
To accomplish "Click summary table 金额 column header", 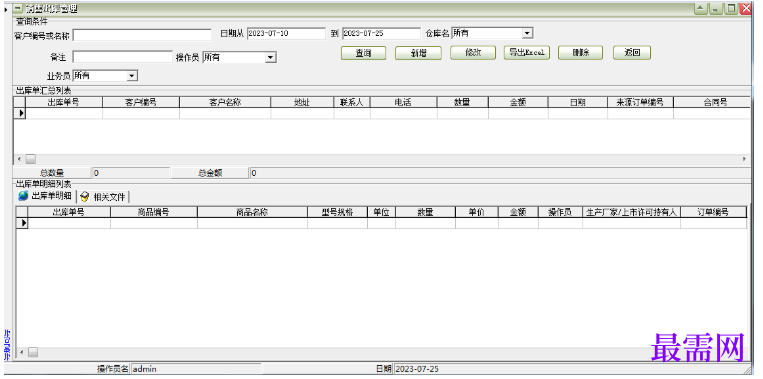I will pyautogui.click(x=518, y=102).
